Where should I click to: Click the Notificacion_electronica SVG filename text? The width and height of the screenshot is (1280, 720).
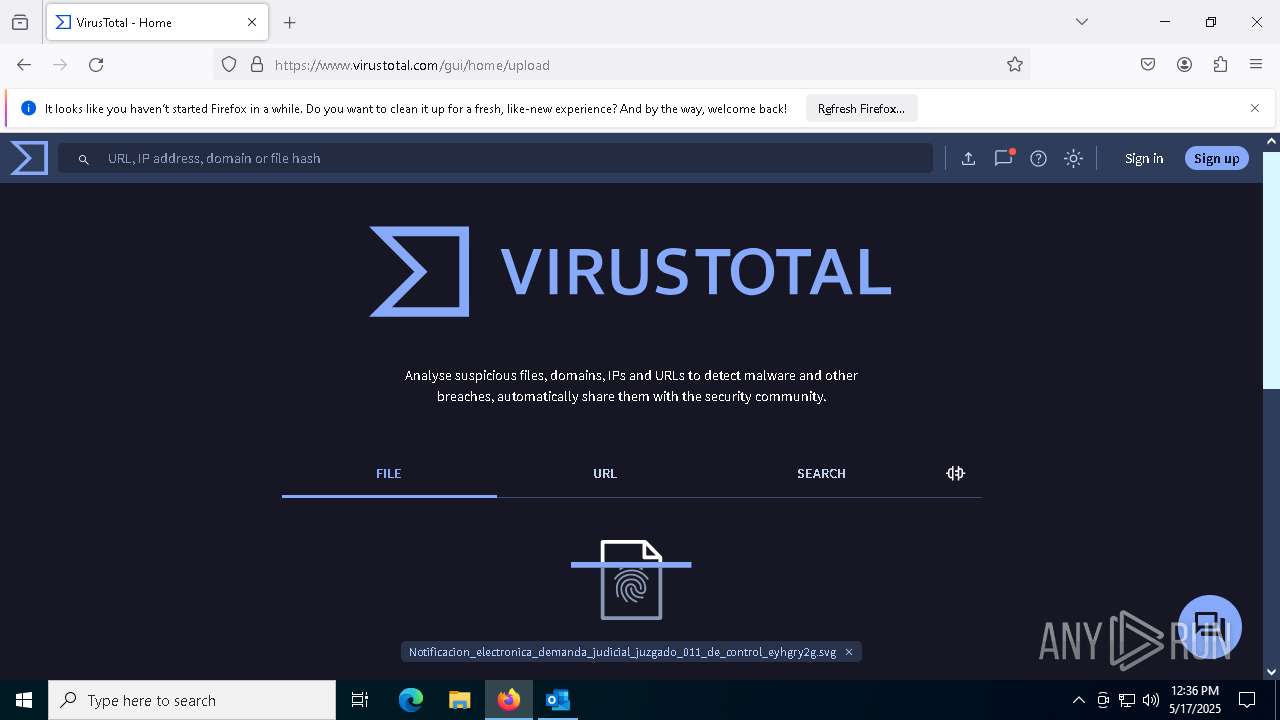622,652
